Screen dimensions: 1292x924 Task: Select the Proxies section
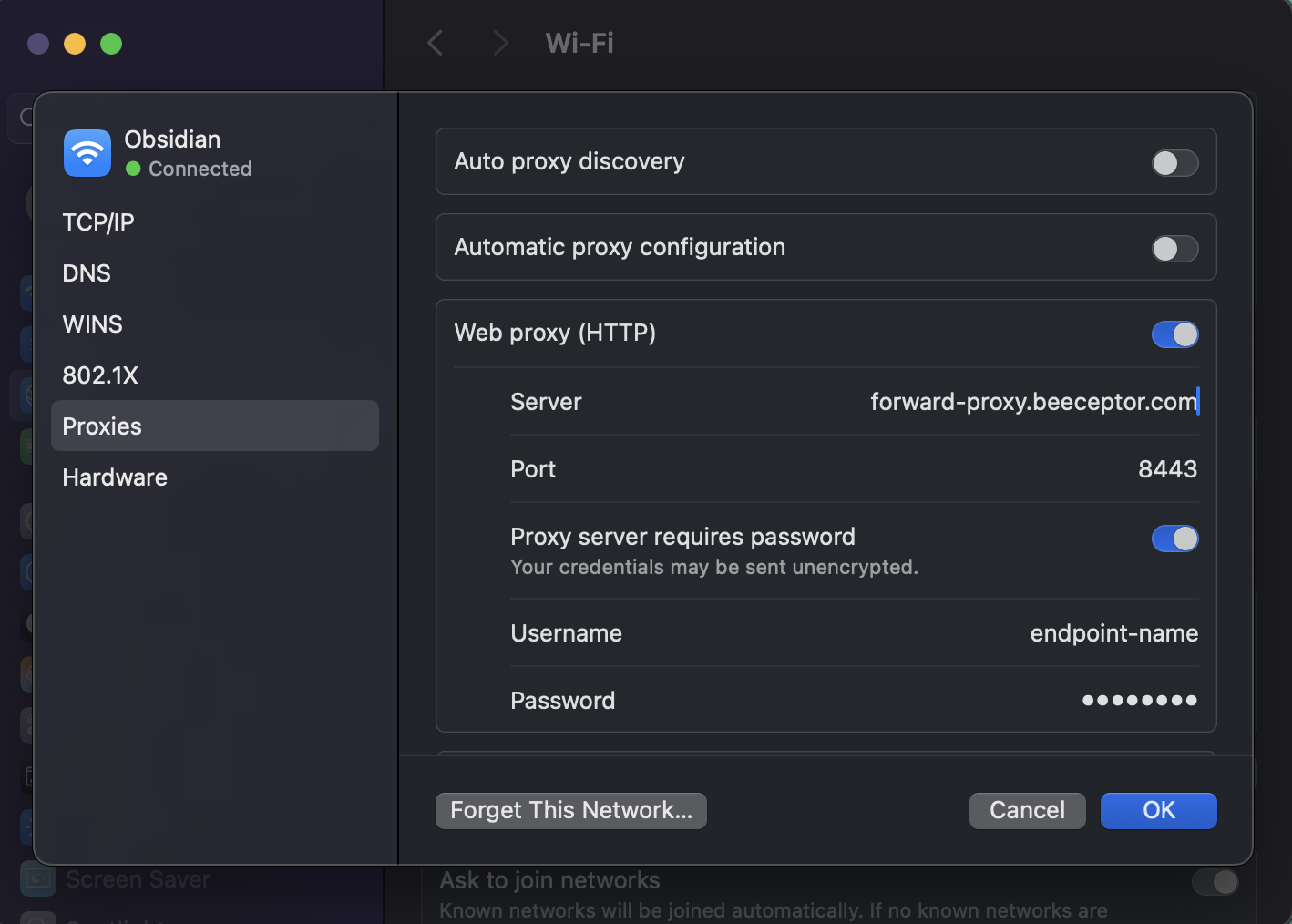point(101,426)
